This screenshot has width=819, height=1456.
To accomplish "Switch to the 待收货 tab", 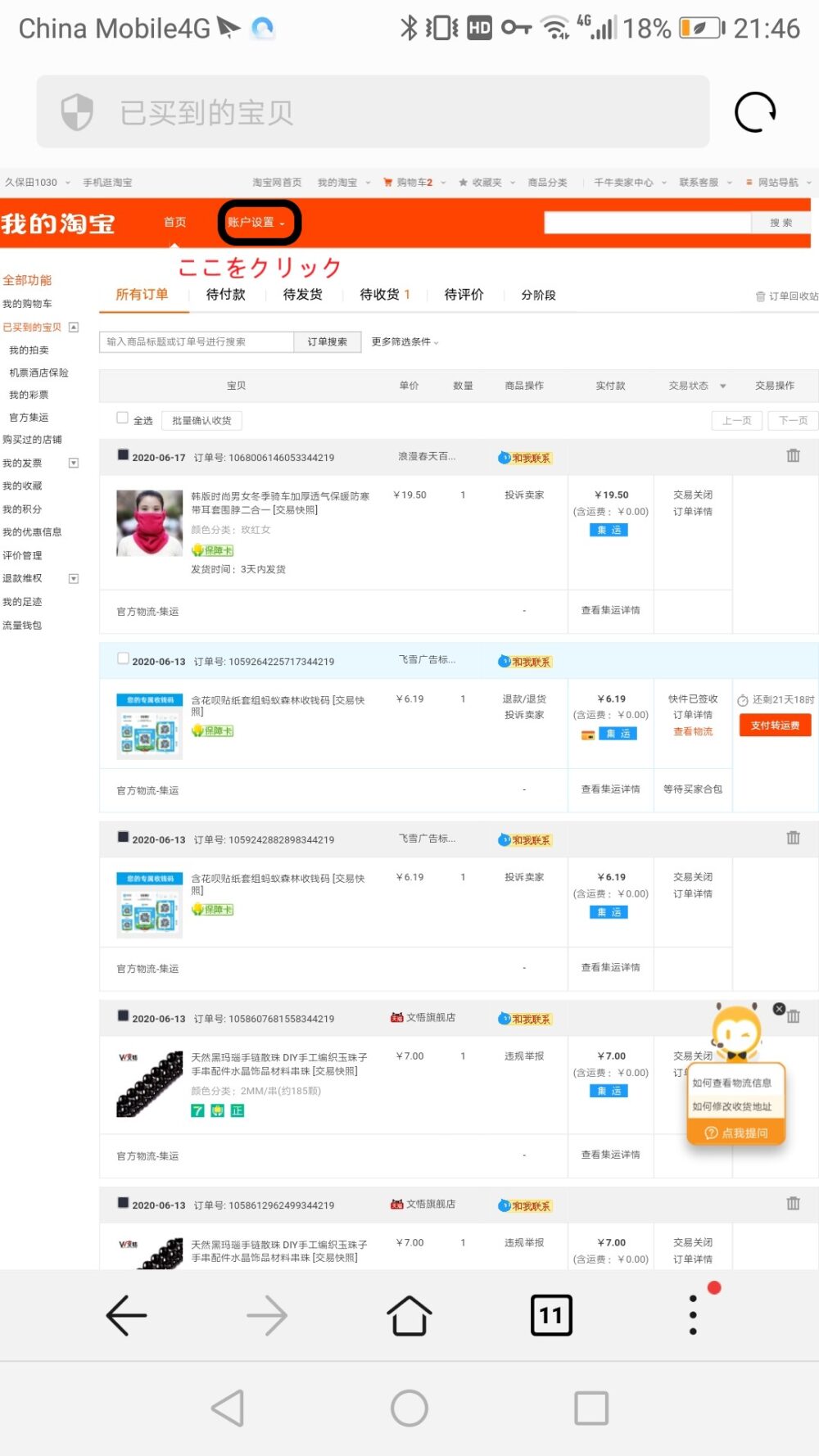I will click(x=384, y=295).
